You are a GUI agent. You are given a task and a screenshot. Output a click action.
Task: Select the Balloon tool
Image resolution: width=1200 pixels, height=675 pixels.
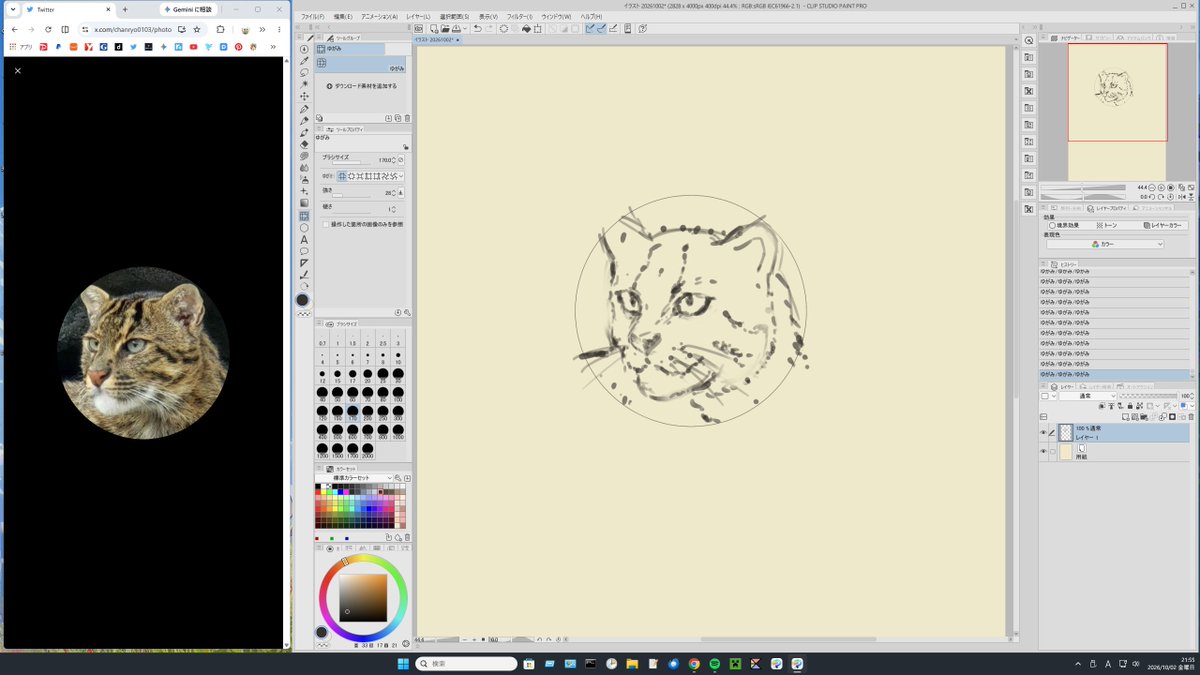click(304, 251)
